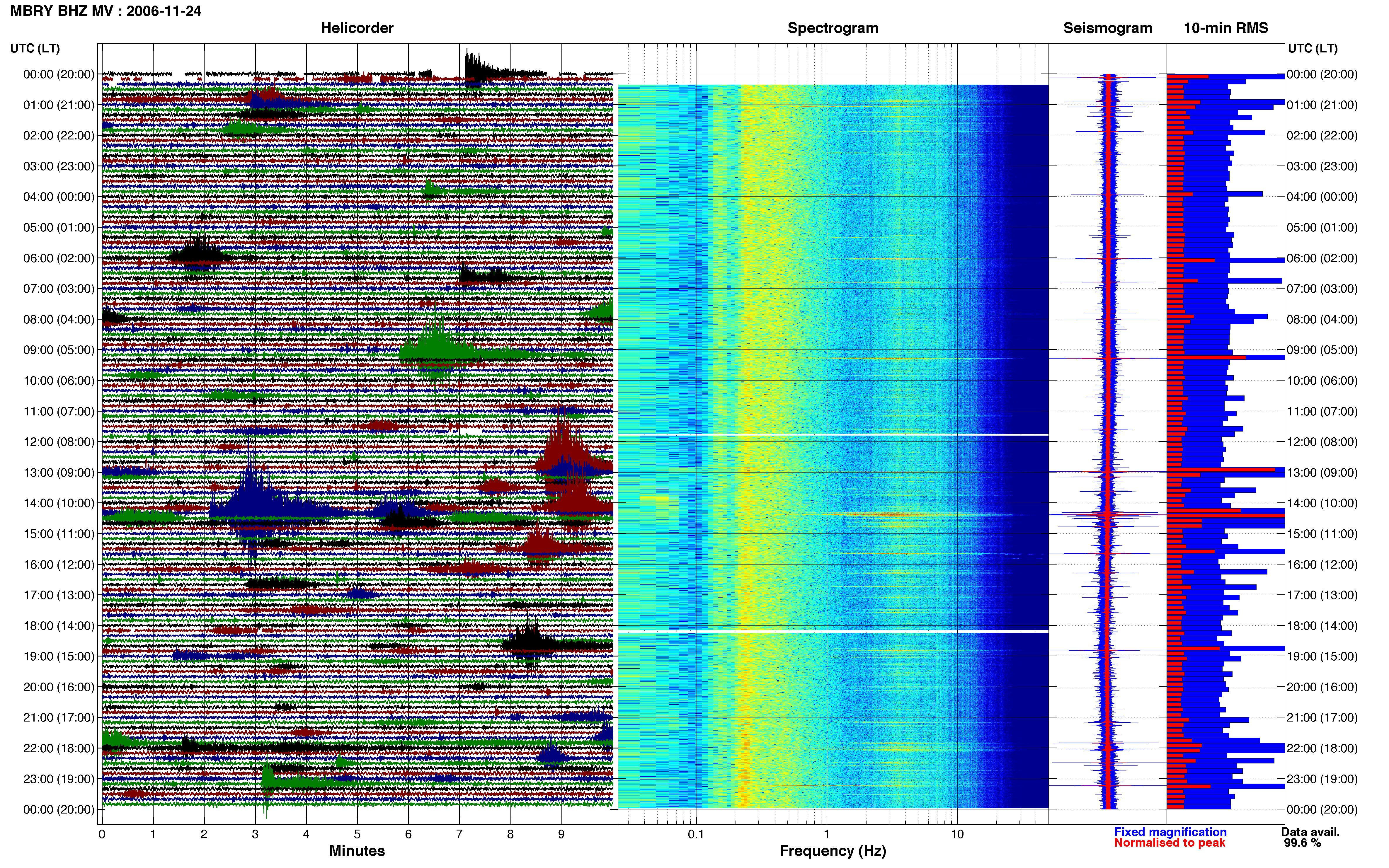Click the right-side RMS time label '06:00 (02:00)'
1389x868 pixels.
[1322, 258]
